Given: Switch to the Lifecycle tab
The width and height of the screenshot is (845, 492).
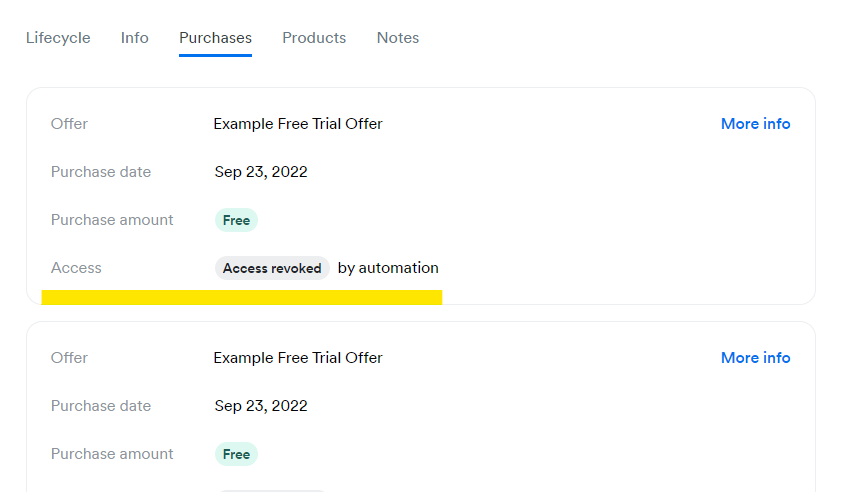Looking at the screenshot, I should (58, 38).
